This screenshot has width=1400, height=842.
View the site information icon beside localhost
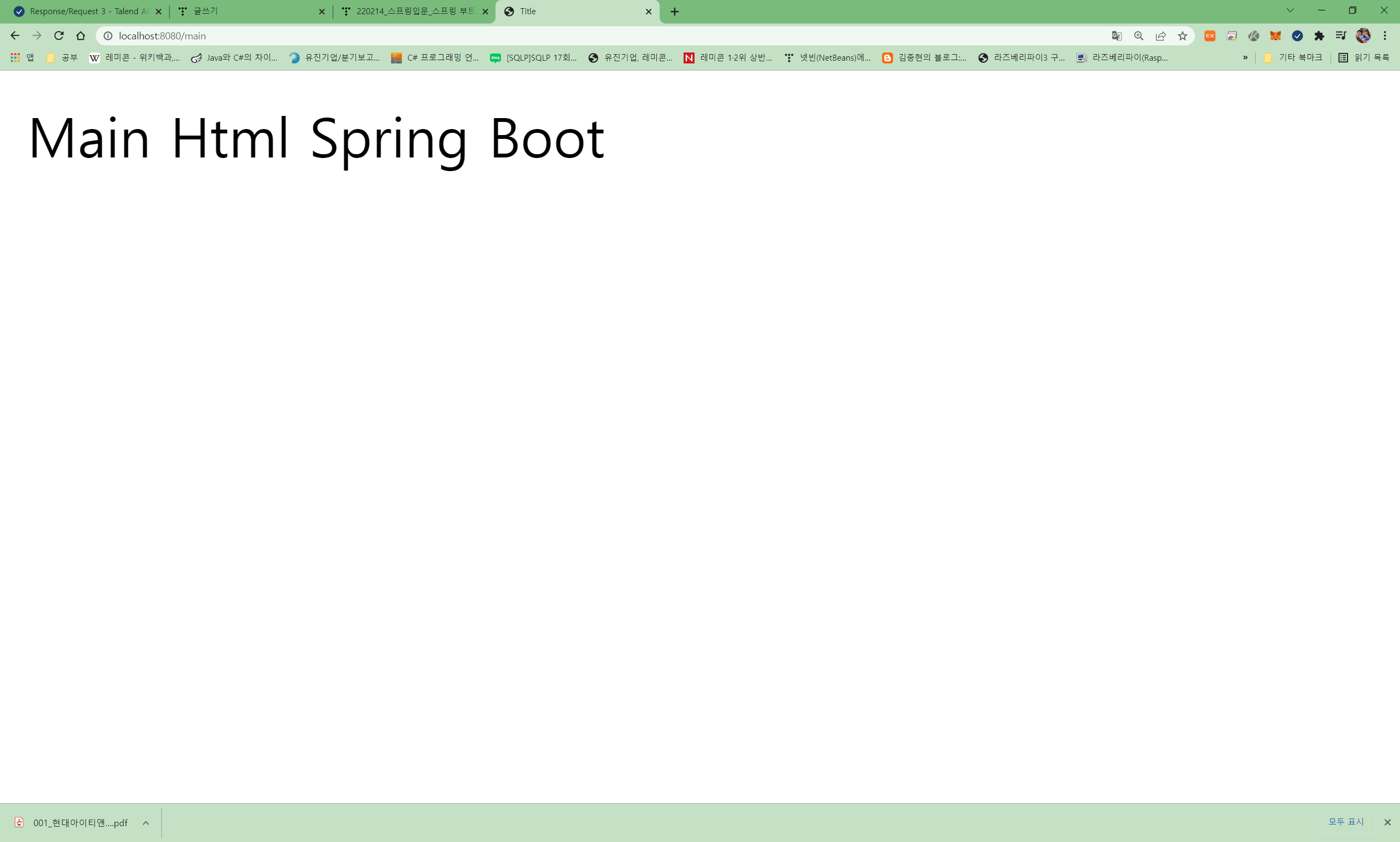[108, 36]
